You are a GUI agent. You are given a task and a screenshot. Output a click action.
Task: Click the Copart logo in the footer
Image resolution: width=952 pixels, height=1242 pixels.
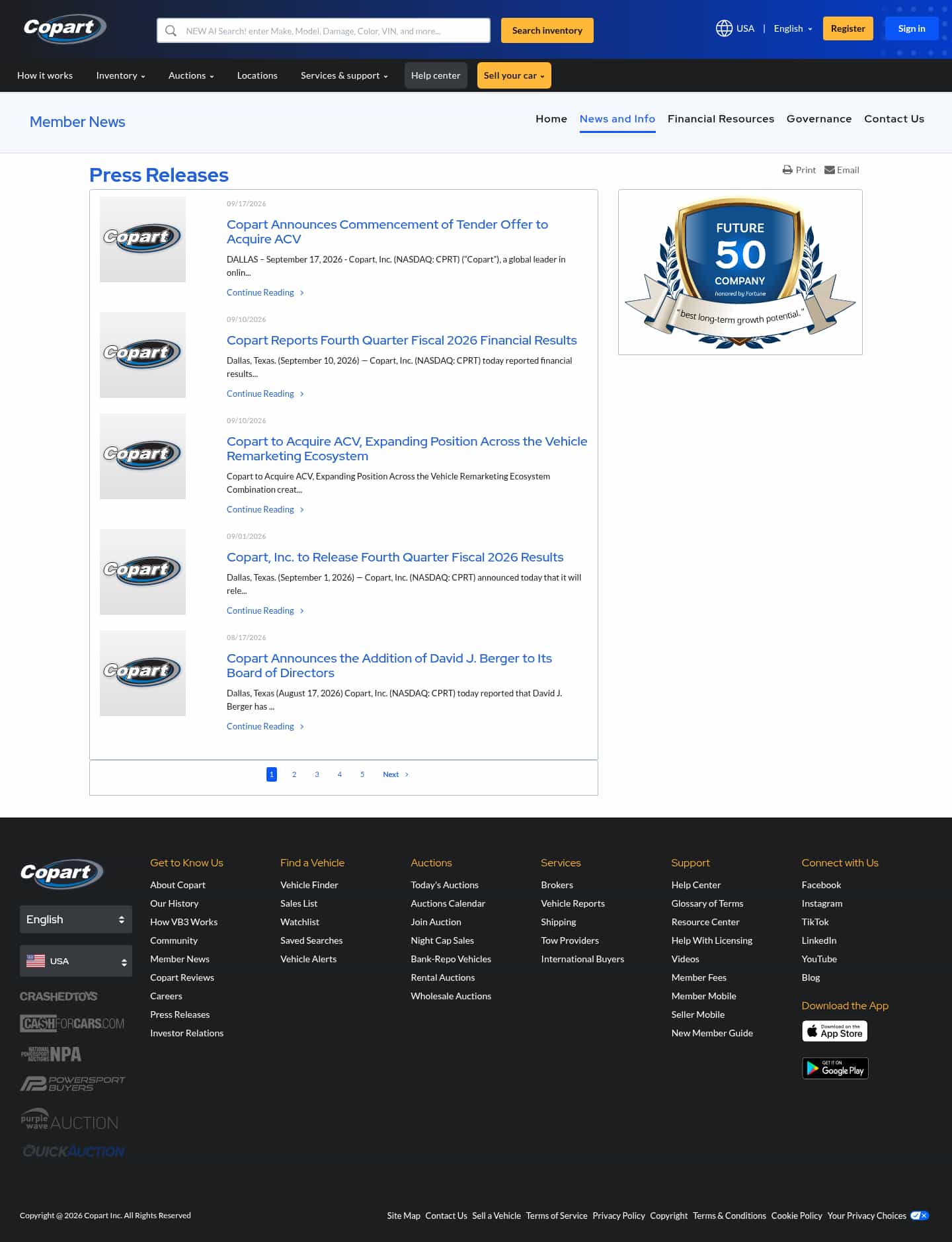click(61, 874)
